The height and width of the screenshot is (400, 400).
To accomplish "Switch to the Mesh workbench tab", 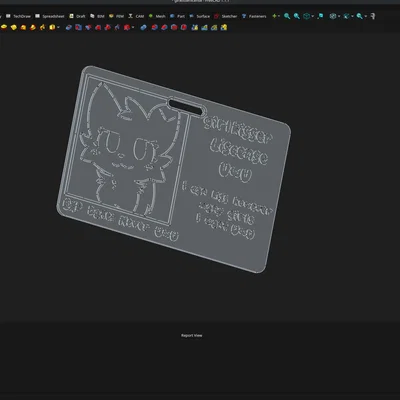I will click(x=157, y=16).
